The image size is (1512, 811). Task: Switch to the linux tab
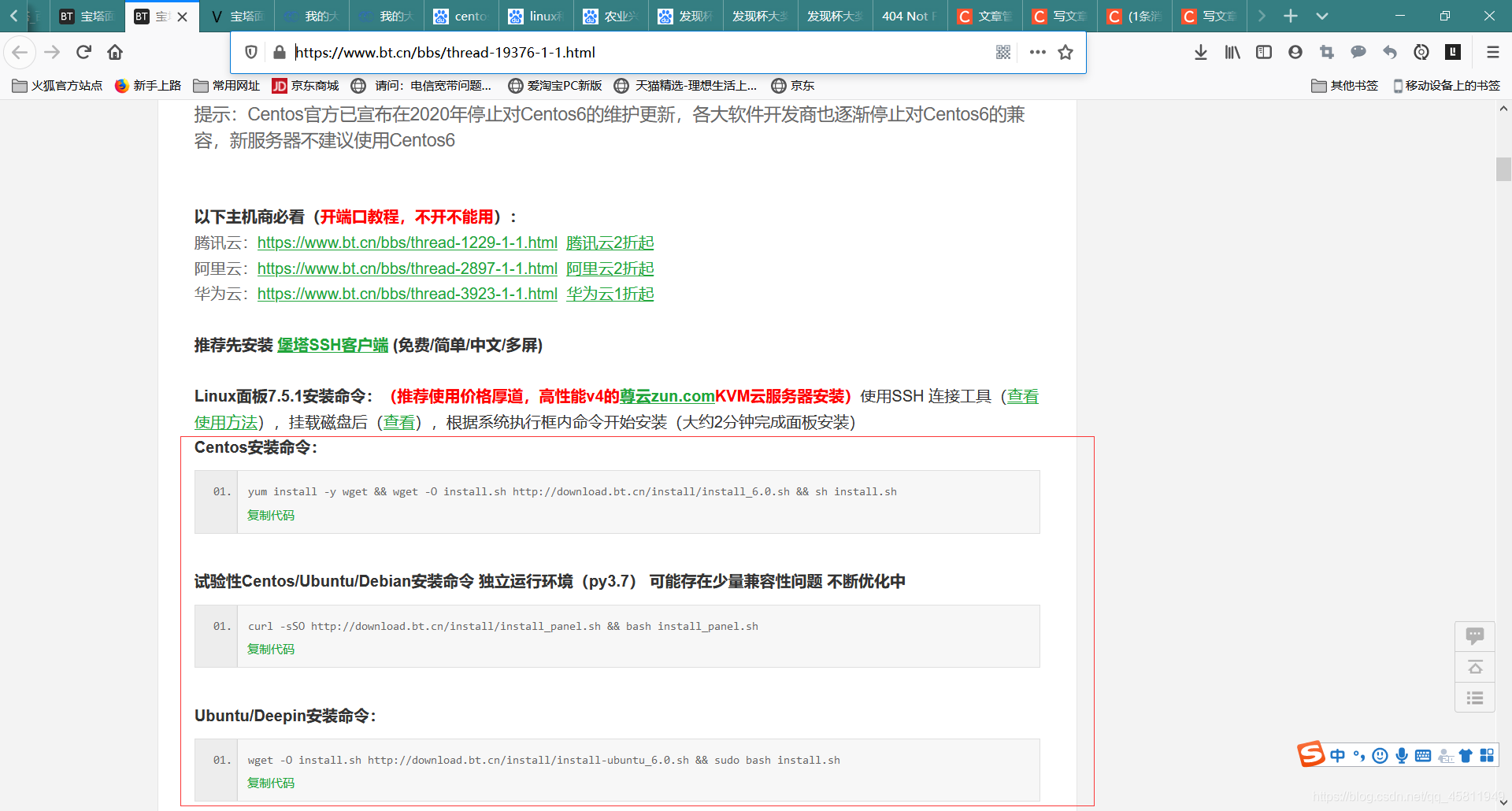[536, 16]
